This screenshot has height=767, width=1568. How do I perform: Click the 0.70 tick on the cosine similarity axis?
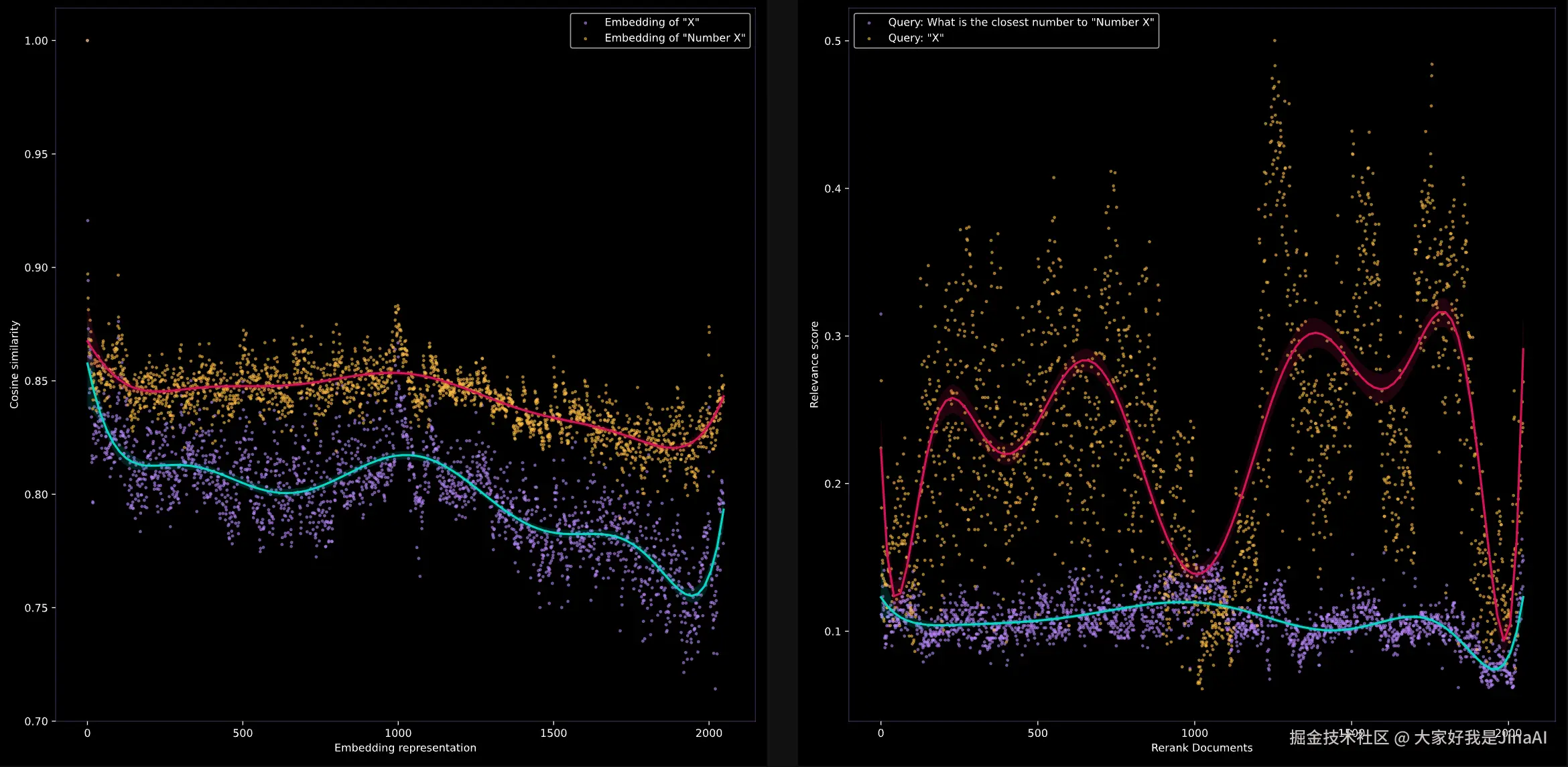pos(36,721)
